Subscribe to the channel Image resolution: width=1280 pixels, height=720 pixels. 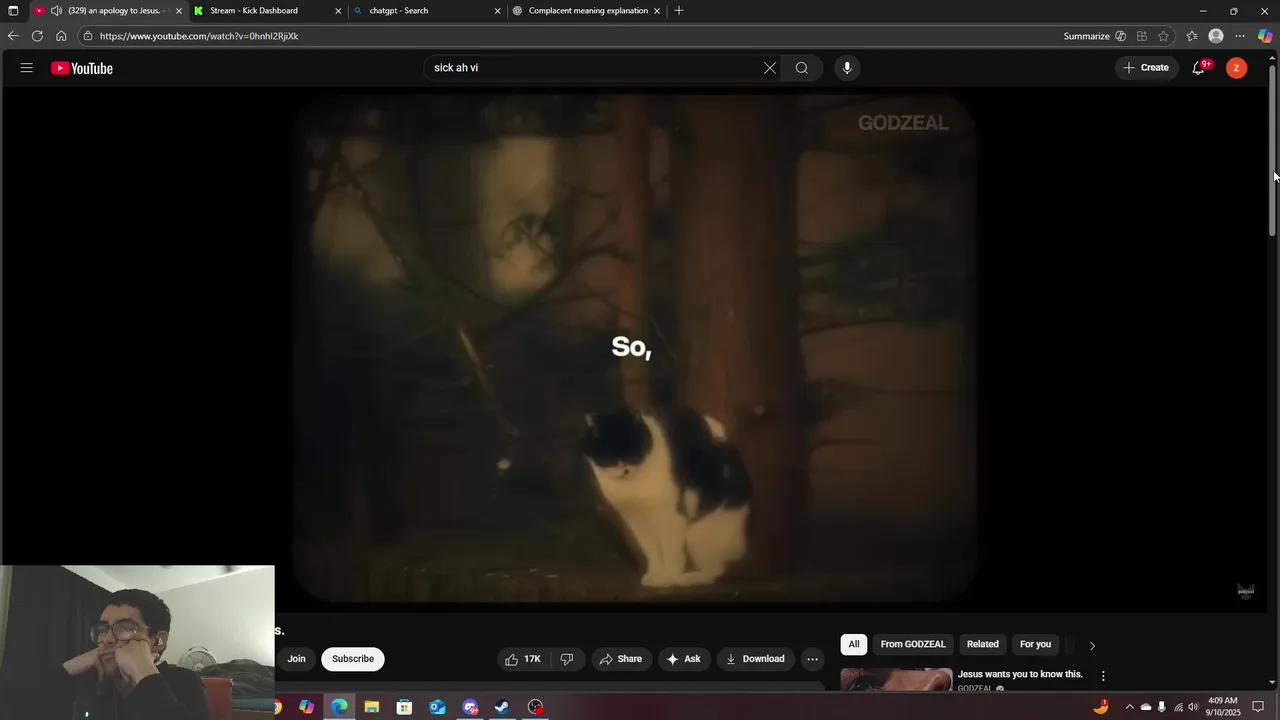(x=353, y=659)
